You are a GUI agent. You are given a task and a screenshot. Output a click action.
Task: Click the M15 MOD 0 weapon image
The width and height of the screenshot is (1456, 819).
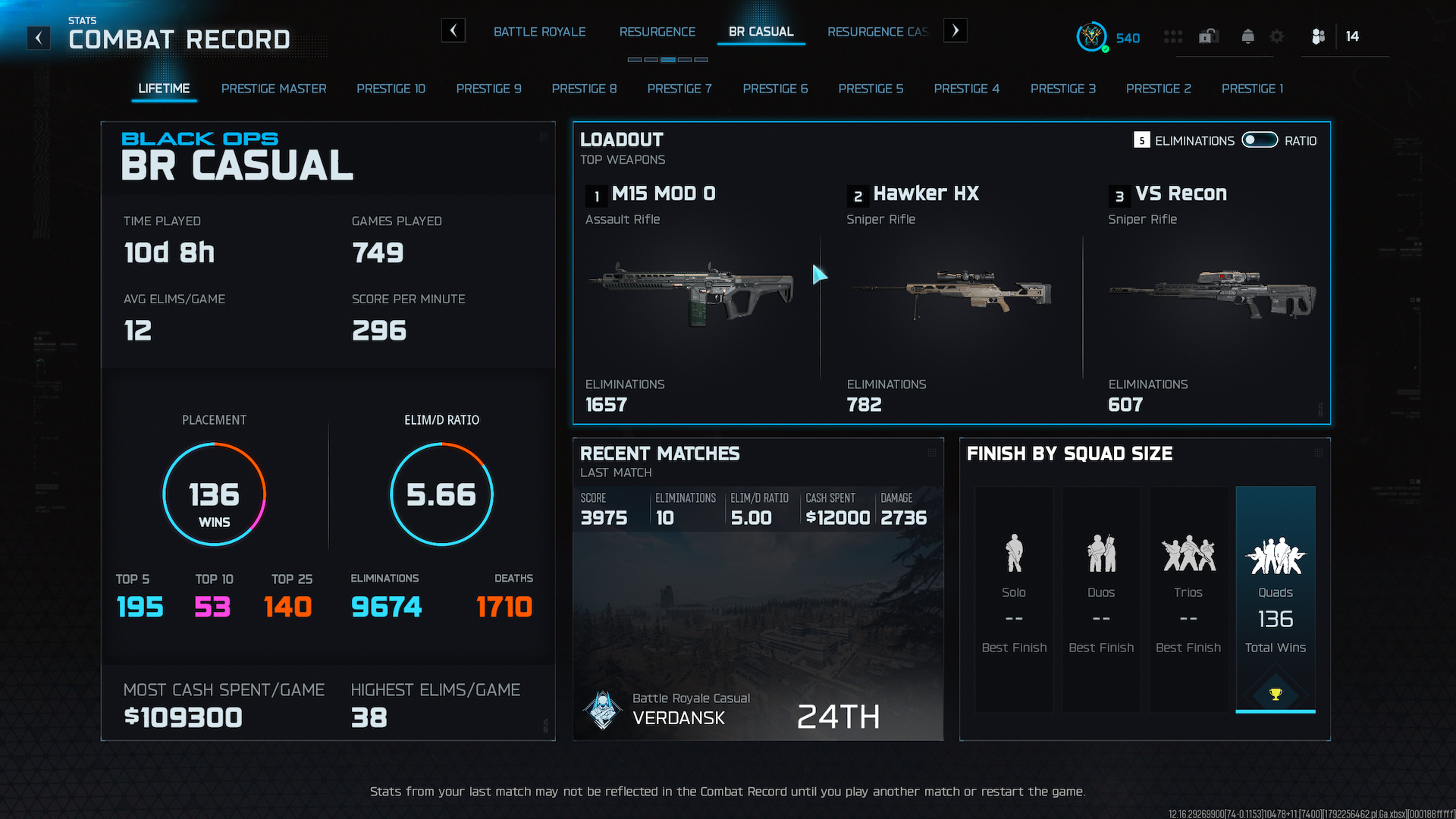692,294
